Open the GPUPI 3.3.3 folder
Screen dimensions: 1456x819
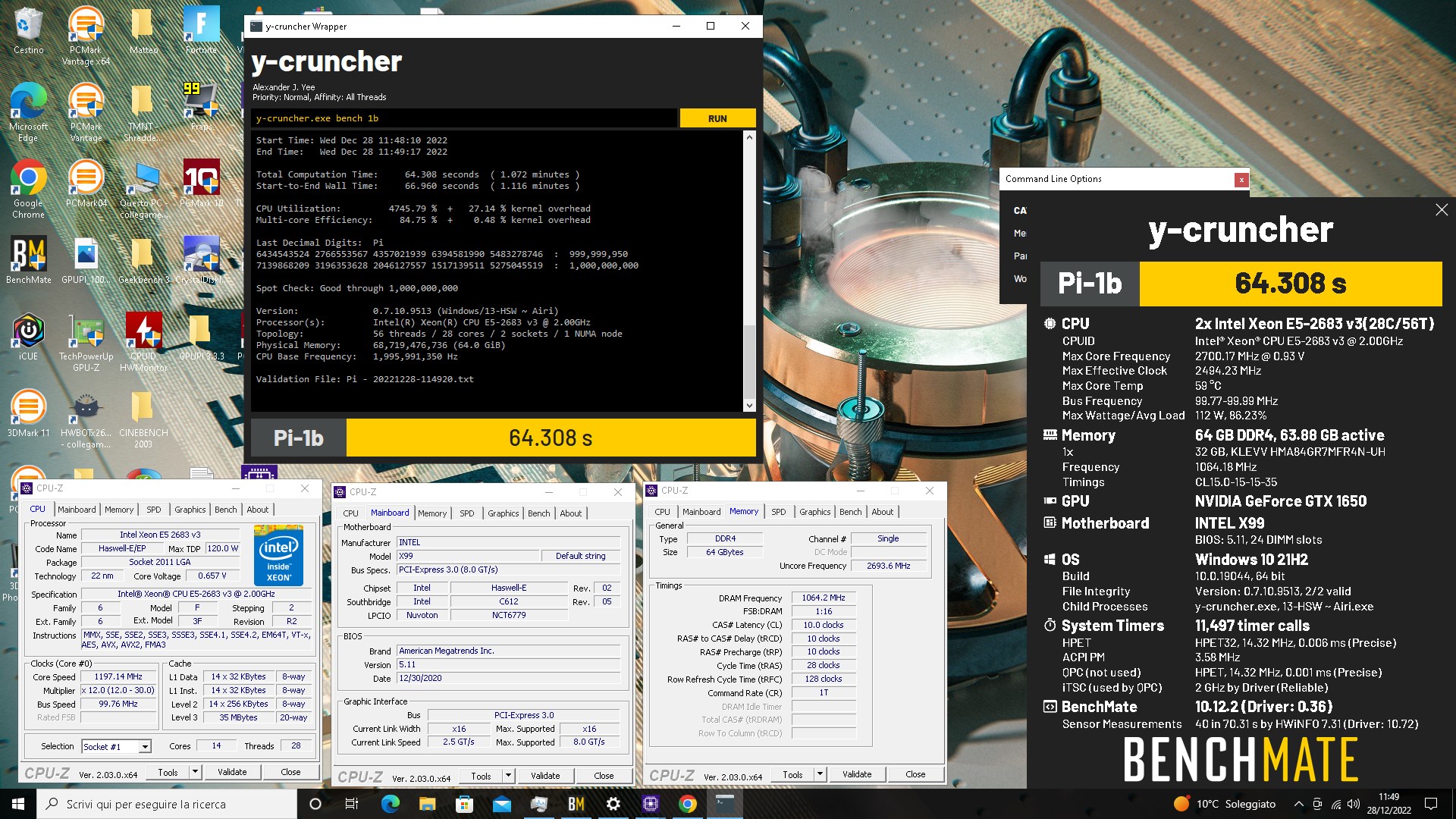coord(201,337)
